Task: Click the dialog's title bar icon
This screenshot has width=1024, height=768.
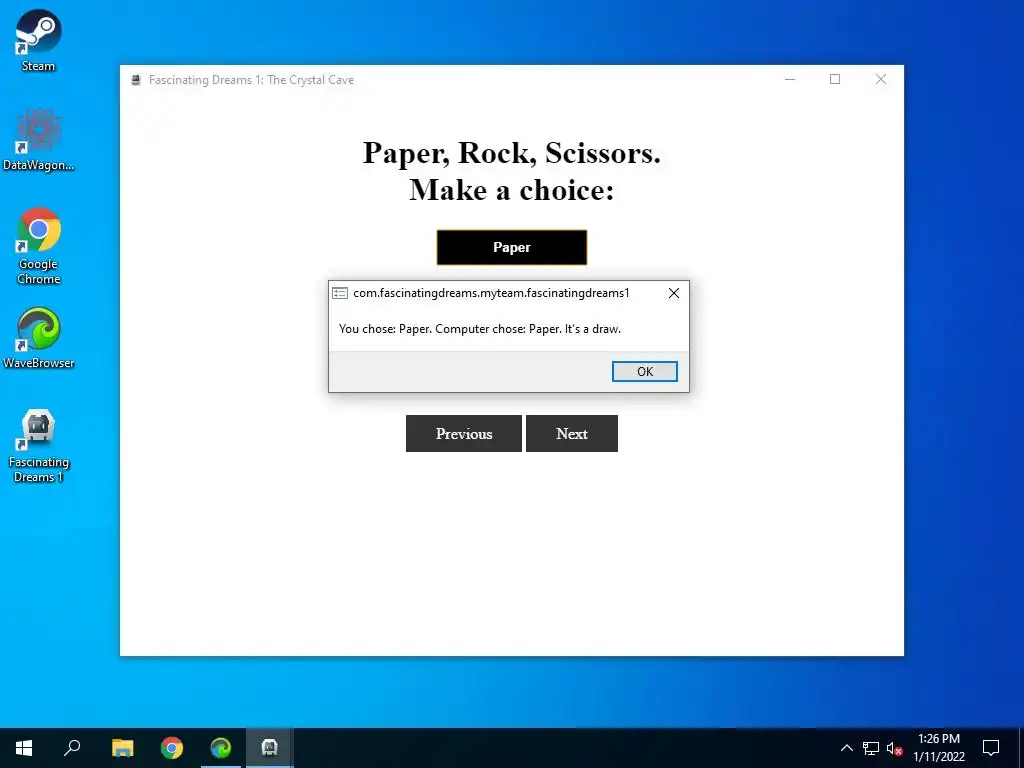Action: tap(340, 293)
